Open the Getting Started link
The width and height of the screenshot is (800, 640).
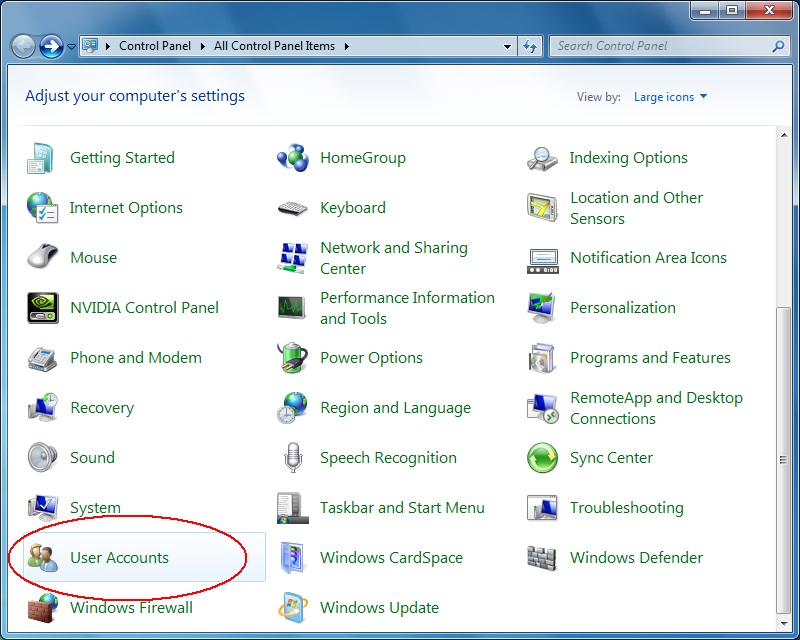click(x=122, y=158)
